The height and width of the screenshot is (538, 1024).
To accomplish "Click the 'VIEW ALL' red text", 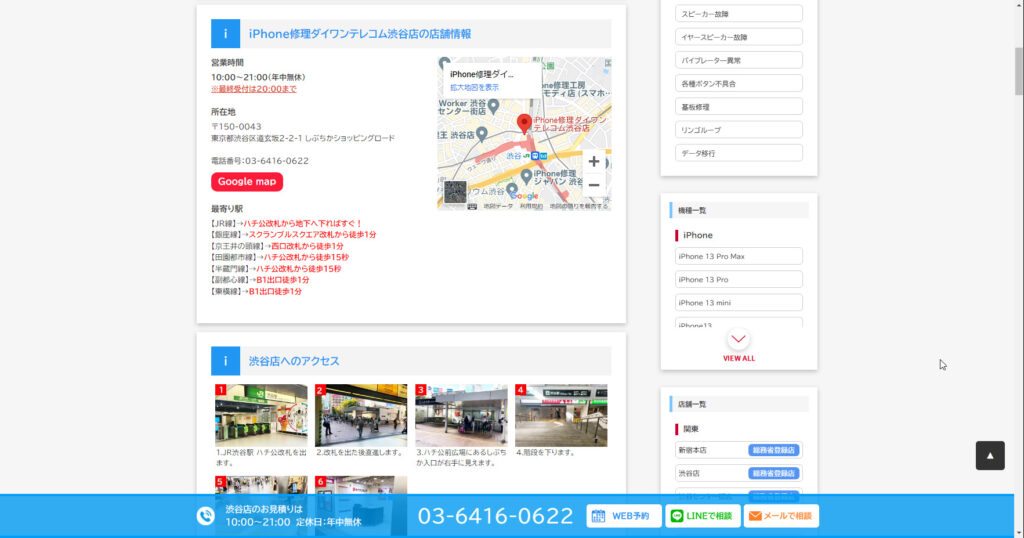I will (739, 358).
